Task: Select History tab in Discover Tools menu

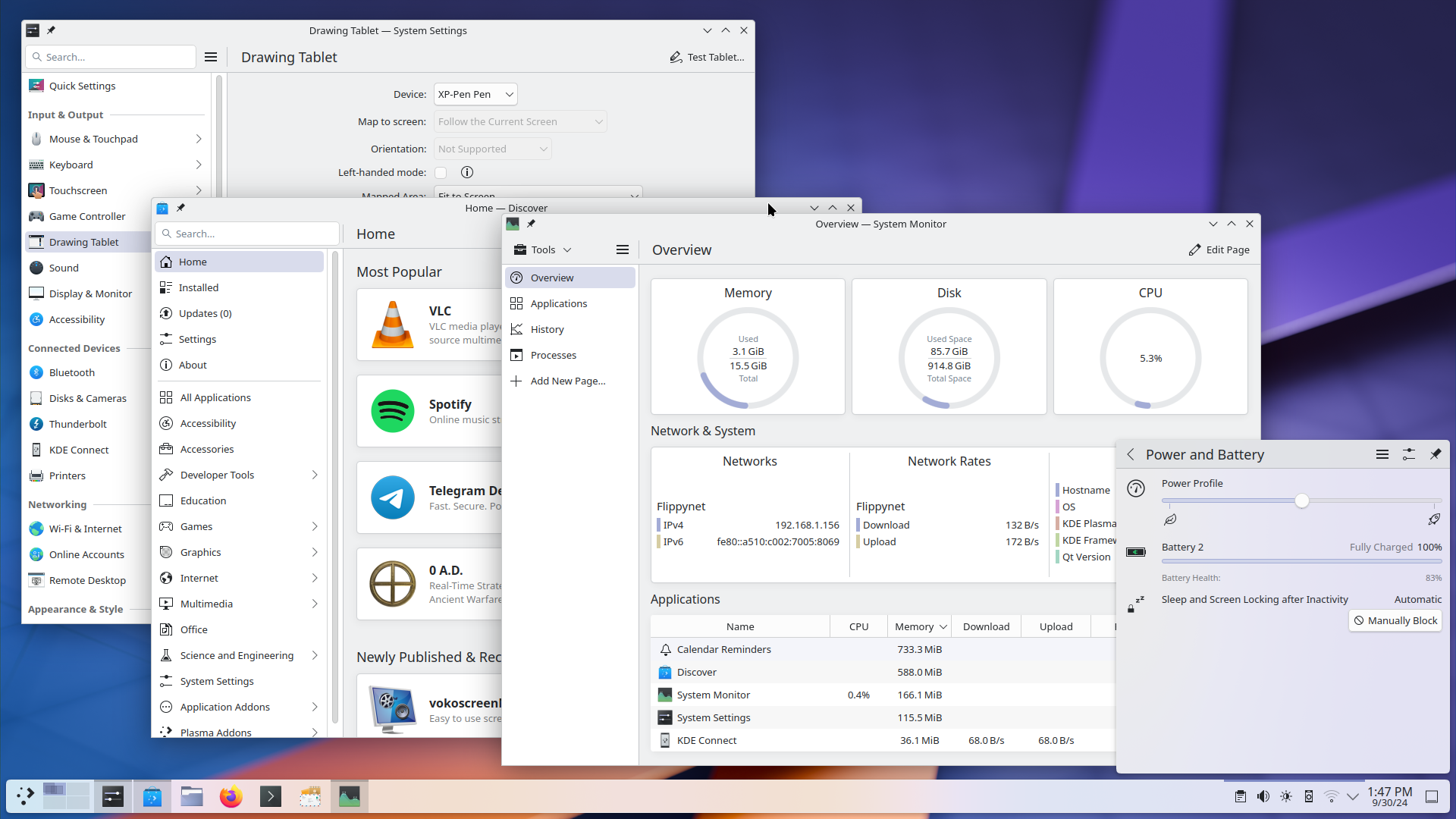Action: (547, 329)
